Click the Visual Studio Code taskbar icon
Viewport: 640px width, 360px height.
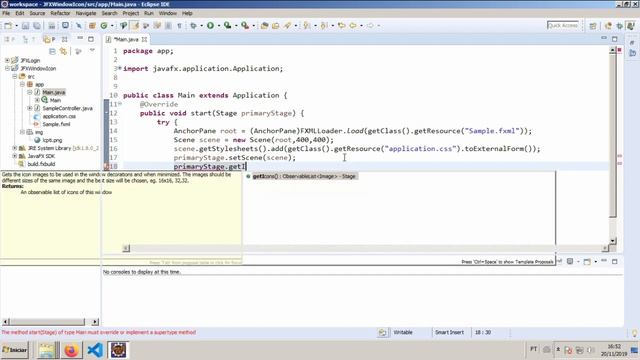tap(95, 350)
